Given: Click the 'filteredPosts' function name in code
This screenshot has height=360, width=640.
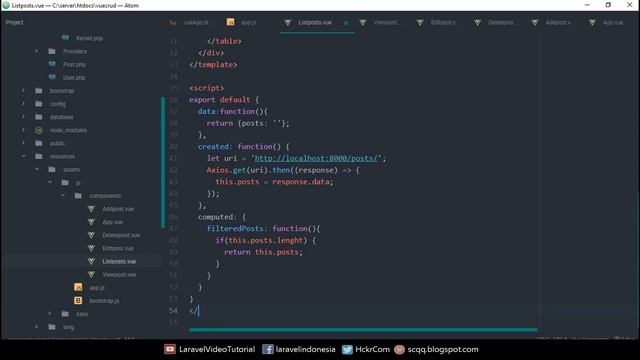Looking at the screenshot, I should [x=235, y=229].
